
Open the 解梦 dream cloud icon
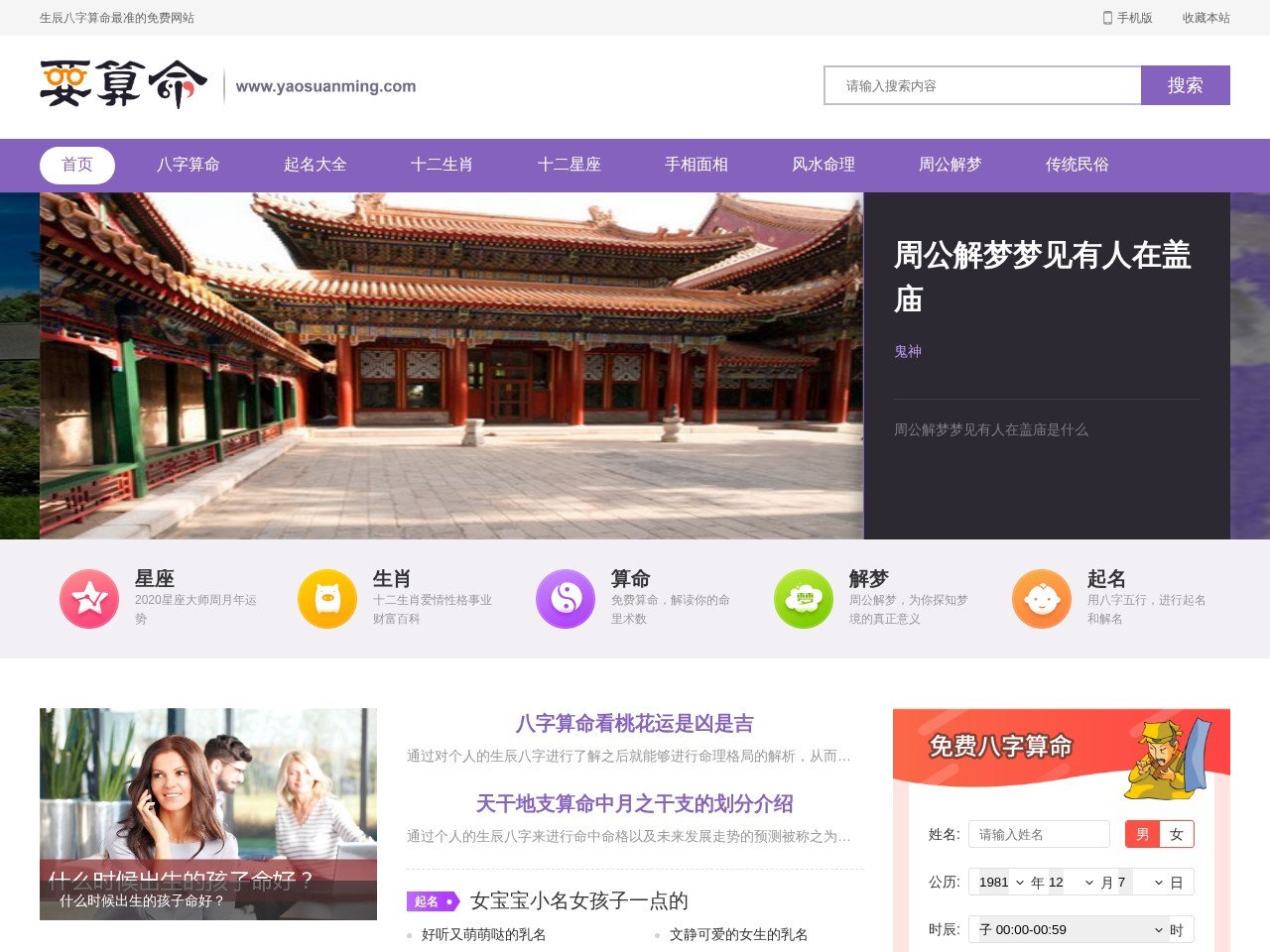804,598
